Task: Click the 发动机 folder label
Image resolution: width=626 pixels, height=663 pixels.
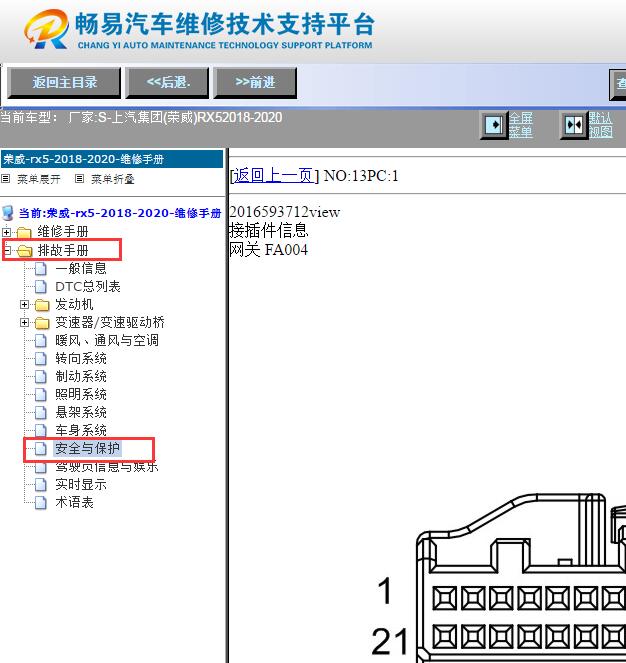Action: tap(74, 305)
